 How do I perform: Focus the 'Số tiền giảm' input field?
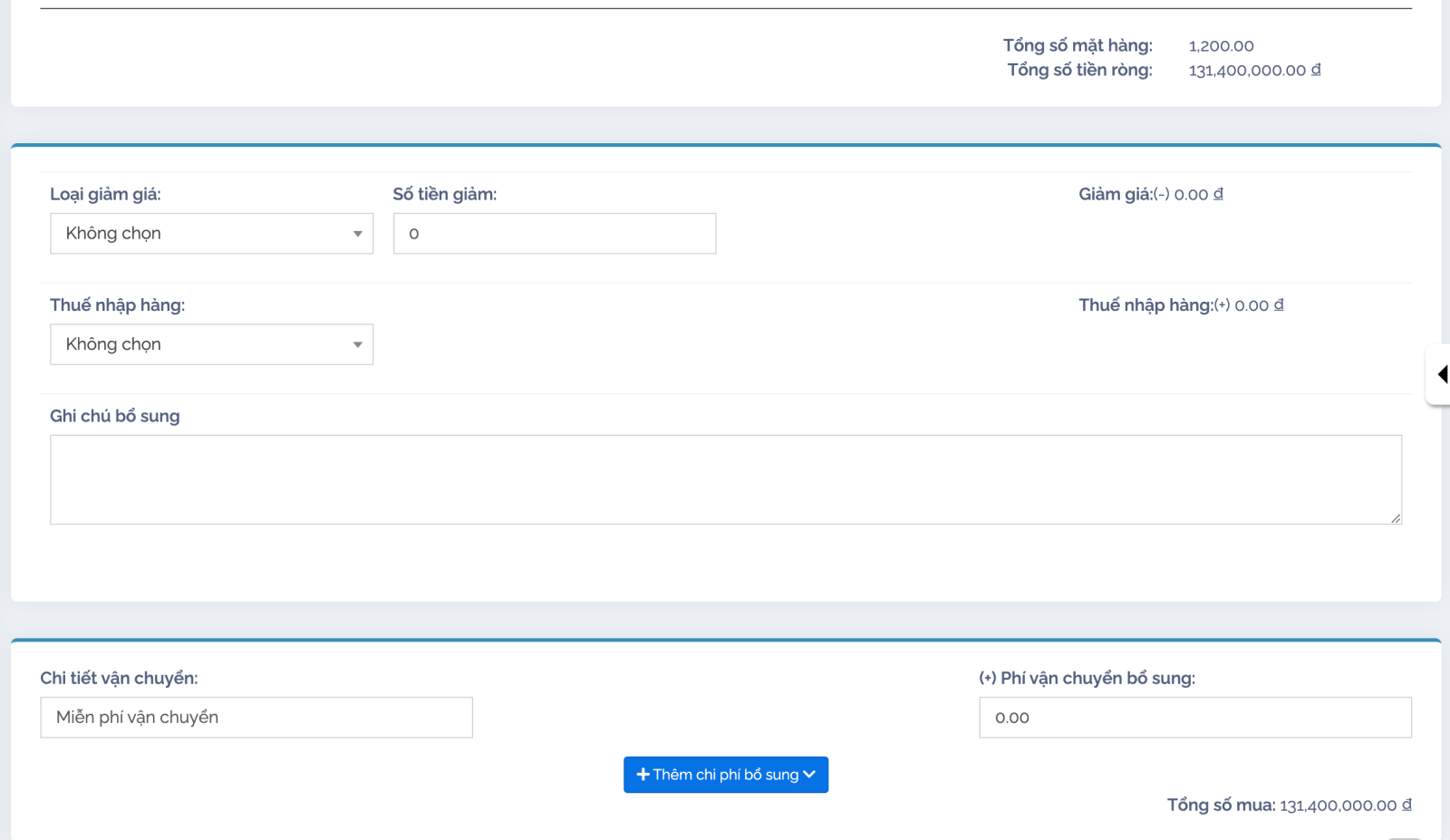tap(554, 234)
